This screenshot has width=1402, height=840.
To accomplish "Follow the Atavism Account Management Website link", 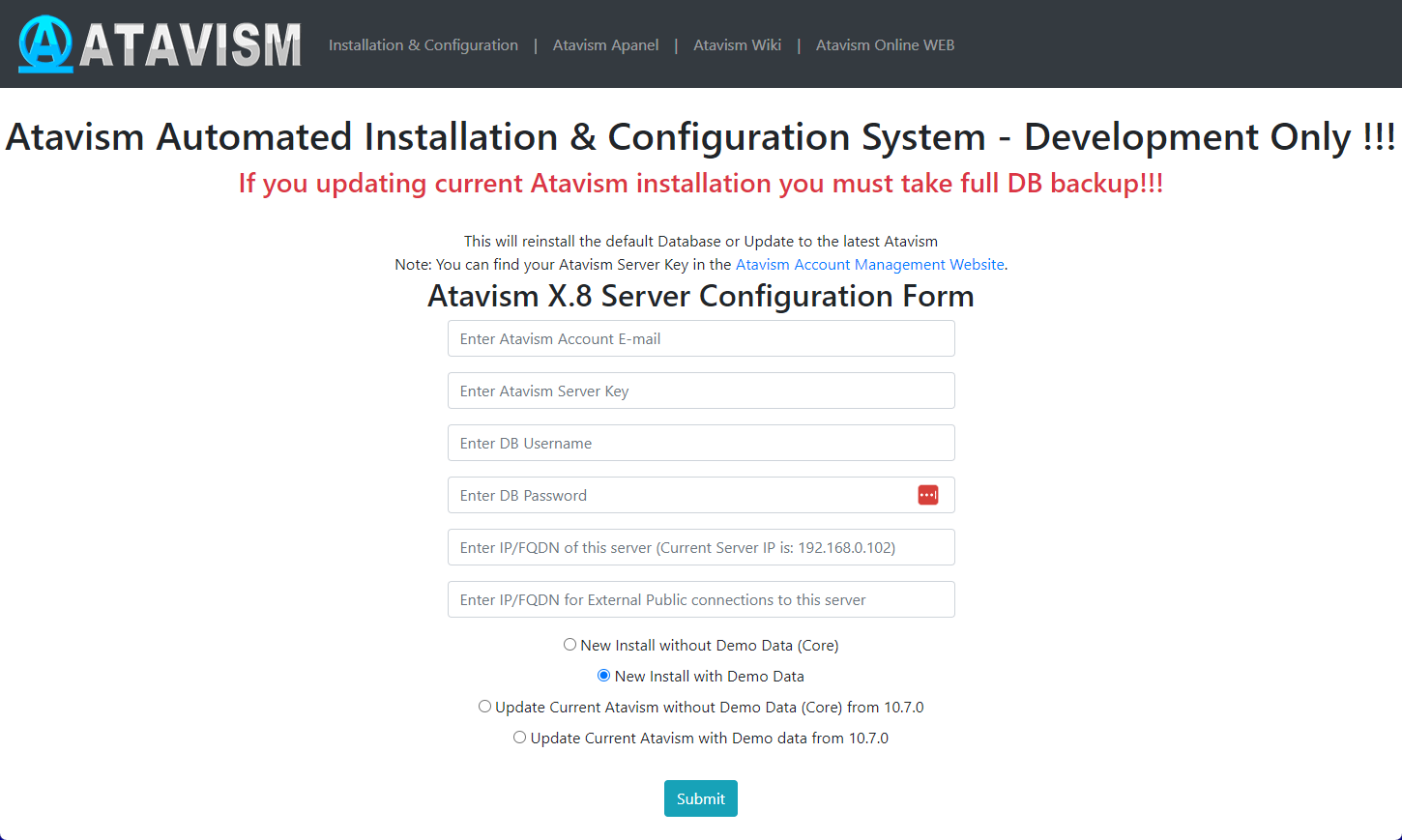I will tap(869, 265).
